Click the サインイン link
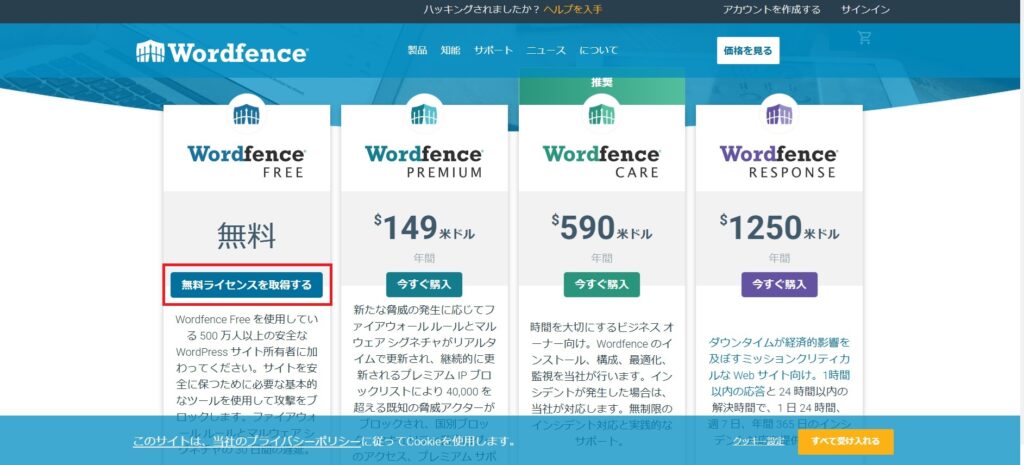This screenshot has width=1024, height=465. [865, 10]
